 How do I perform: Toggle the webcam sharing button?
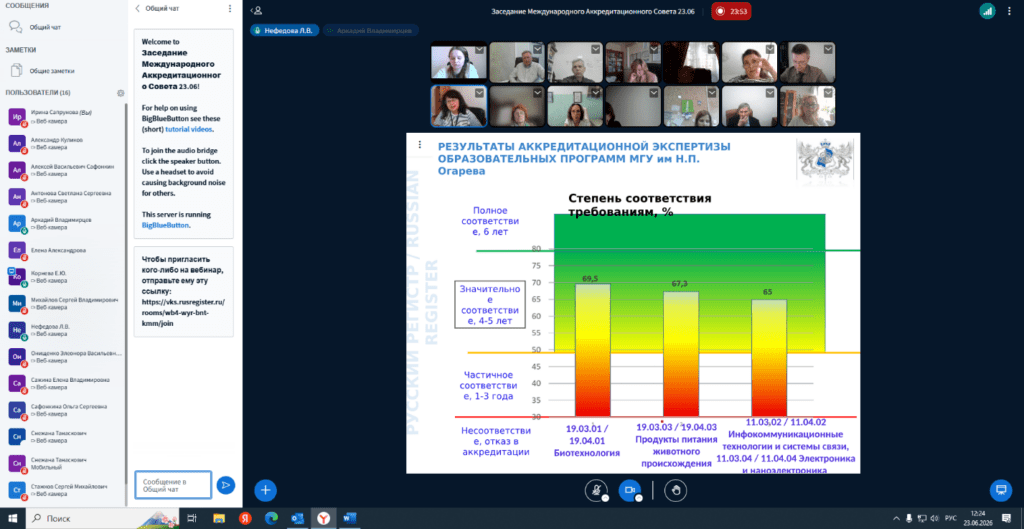pos(630,490)
